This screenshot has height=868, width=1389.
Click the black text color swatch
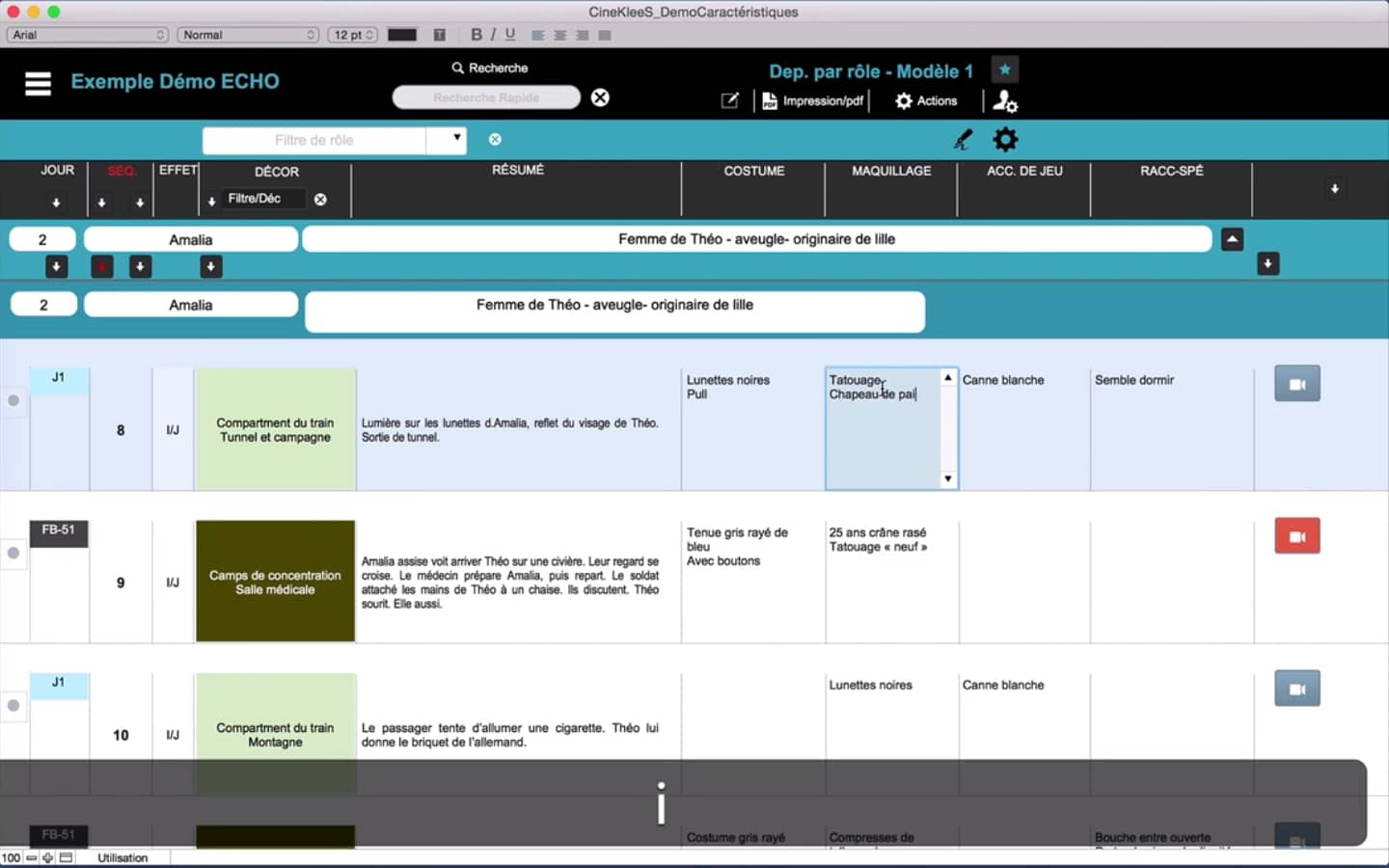402,35
